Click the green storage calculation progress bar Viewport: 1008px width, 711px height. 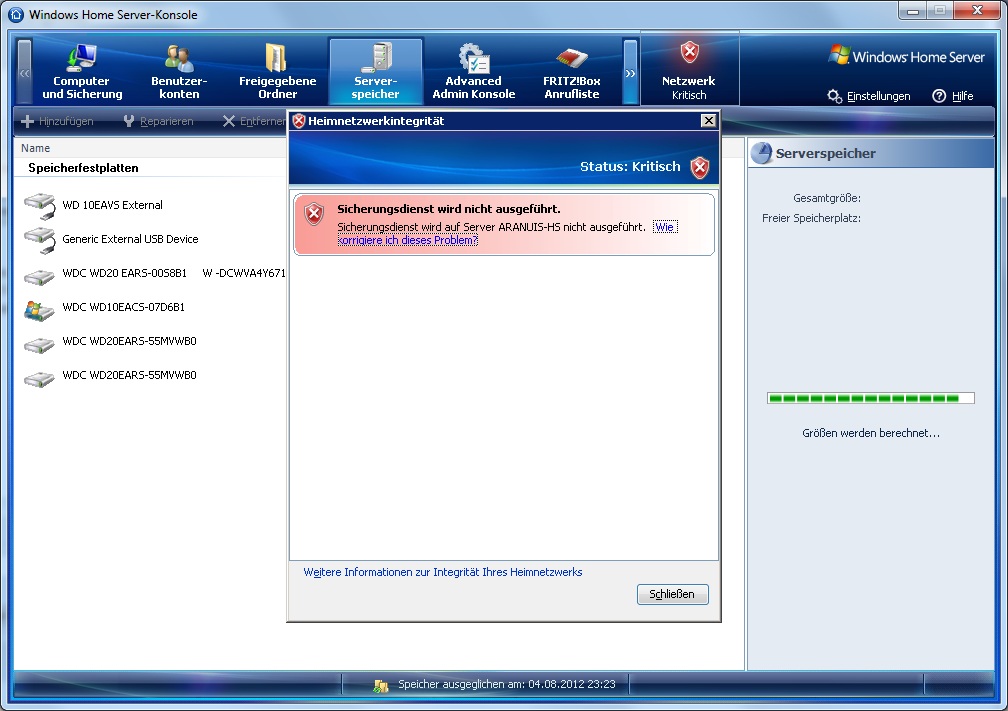click(869, 398)
